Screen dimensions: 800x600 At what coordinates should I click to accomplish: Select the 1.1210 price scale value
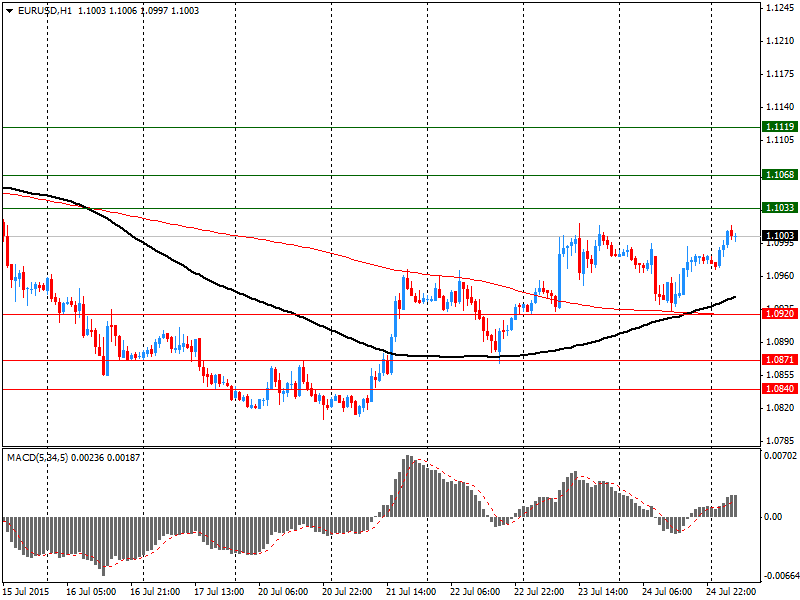pos(781,41)
